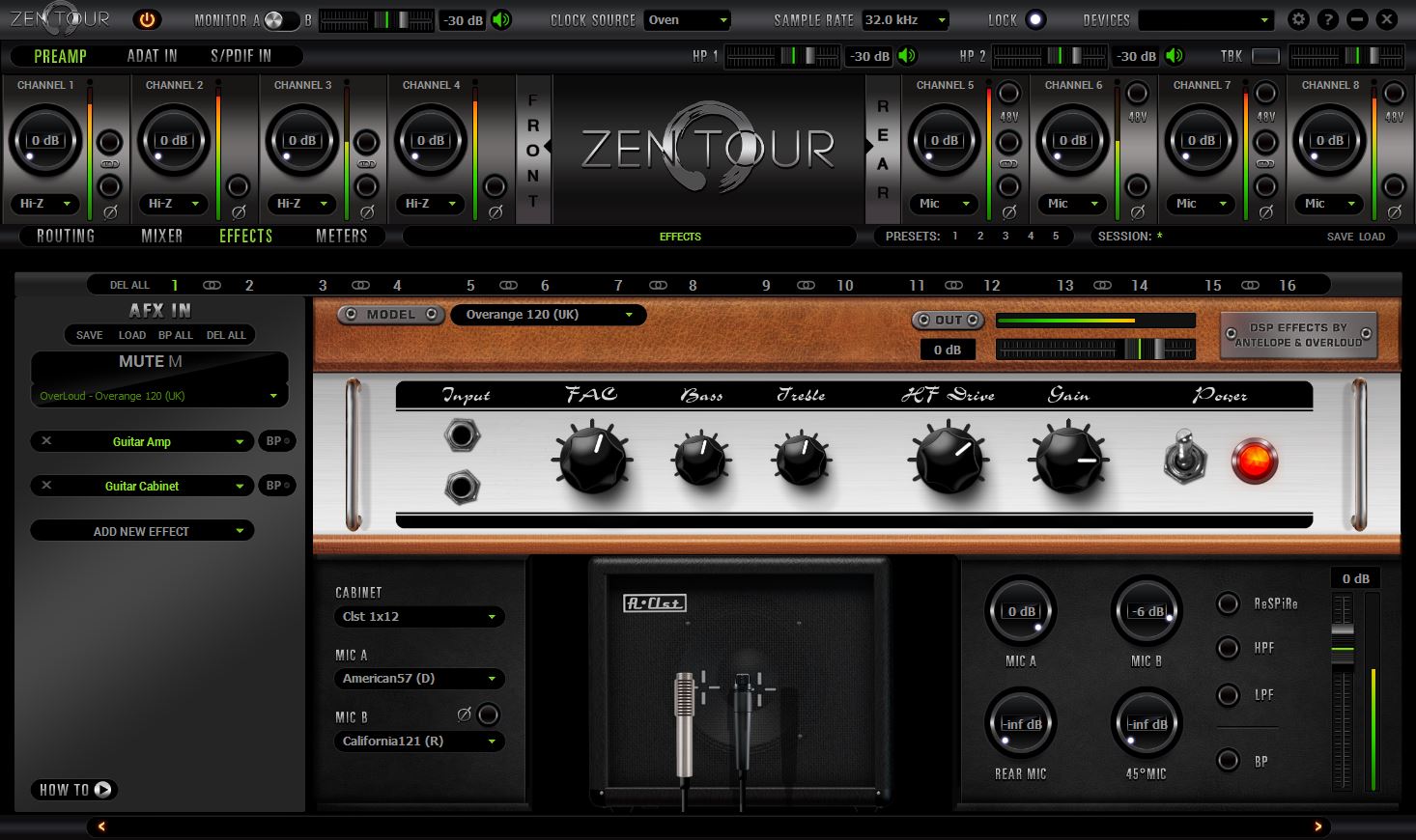
Task: Open the amp model Overange 120 dropdown
Action: coord(549,315)
